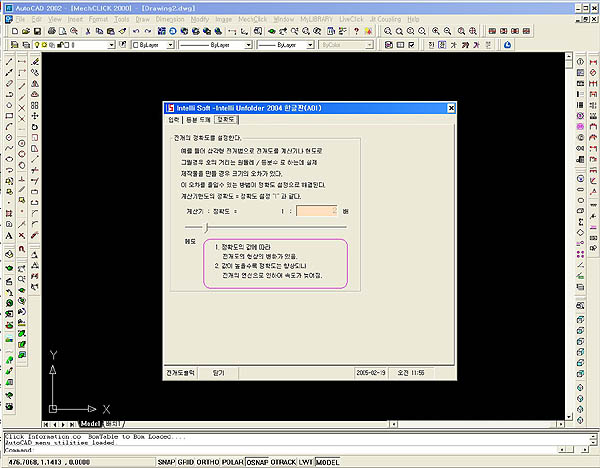Screen dimensions: 600x468
Task: Toggle GRID display in the status bar
Action: [x=186, y=462]
